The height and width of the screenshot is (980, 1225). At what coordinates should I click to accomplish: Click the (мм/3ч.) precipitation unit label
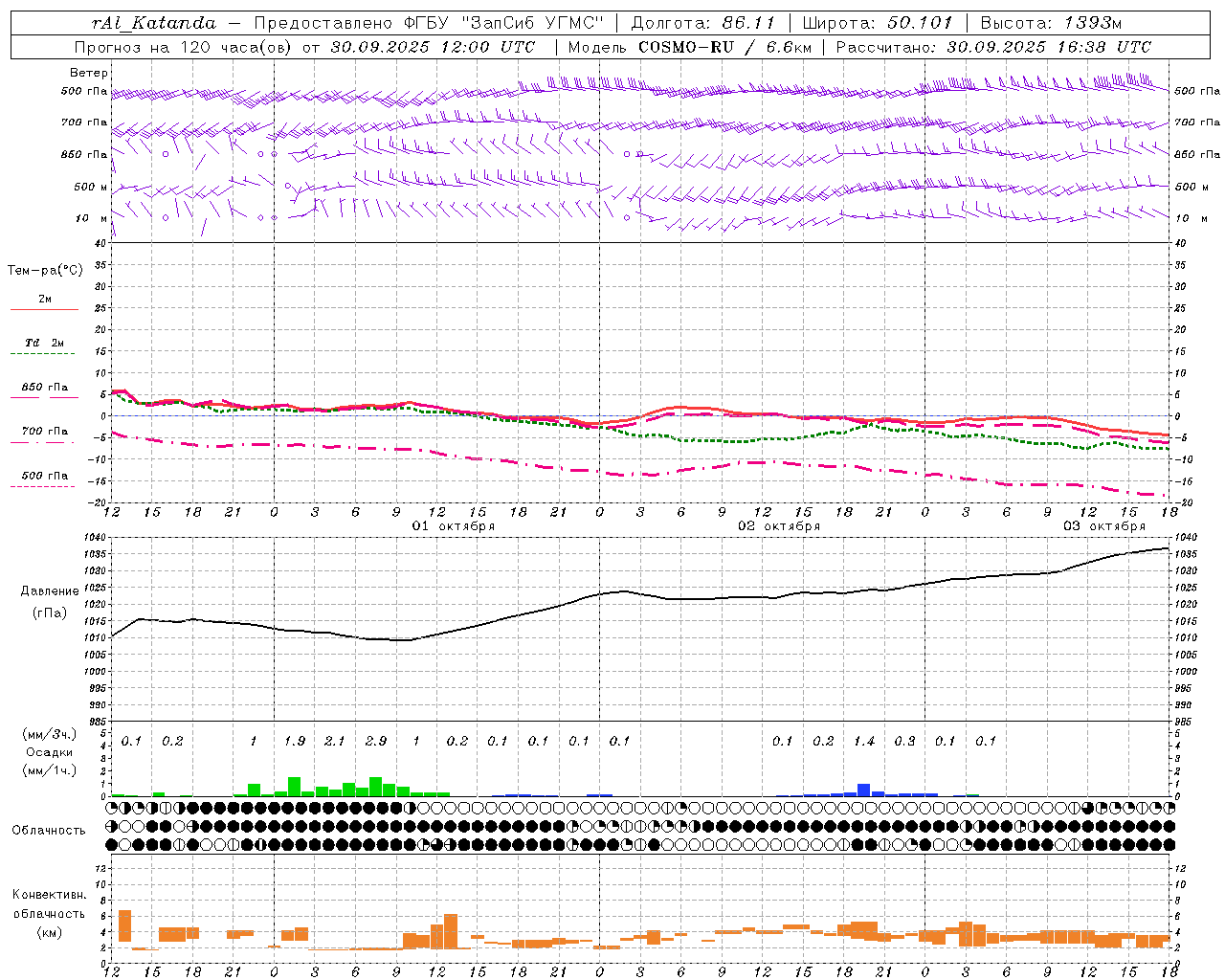(x=49, y=734)
